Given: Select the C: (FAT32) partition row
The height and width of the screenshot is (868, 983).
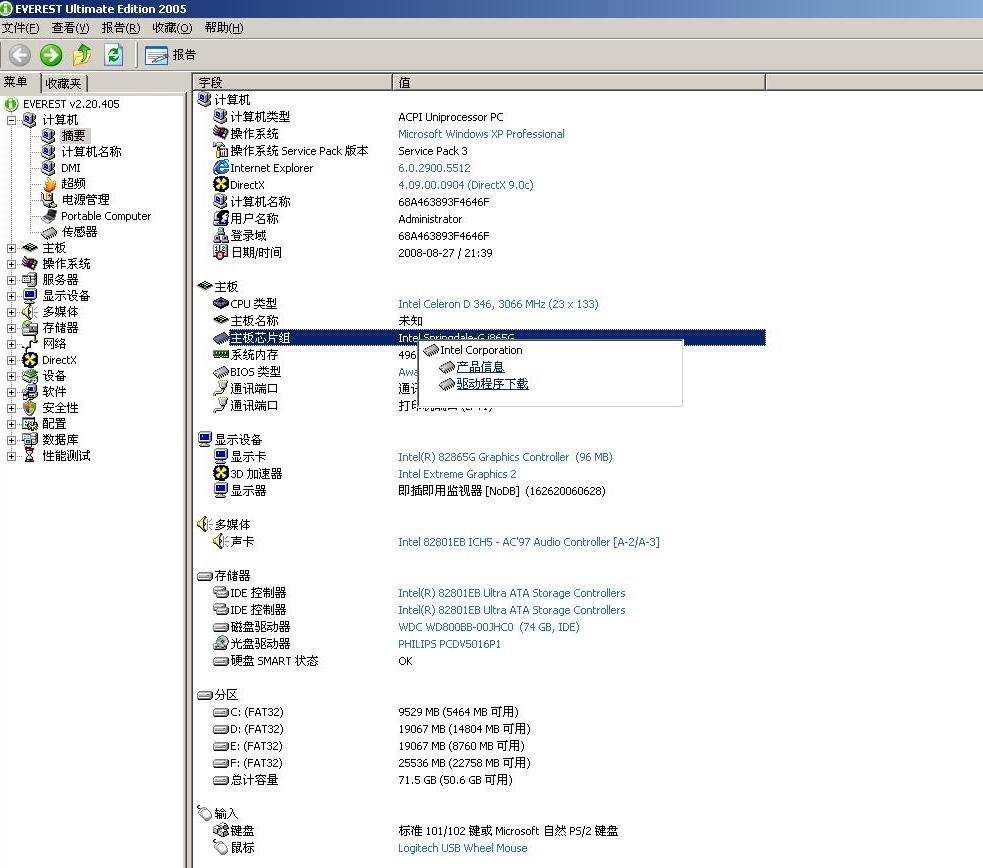Looking at the screenshot, I should [x=489, y=712].
